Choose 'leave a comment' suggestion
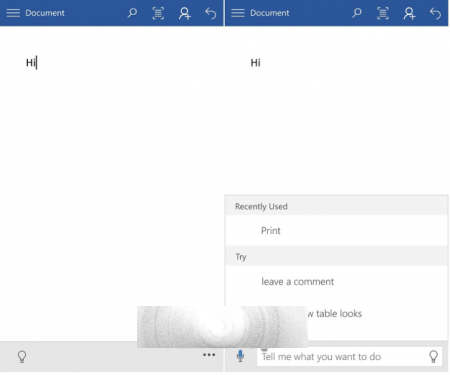 (x=336, y=282)
